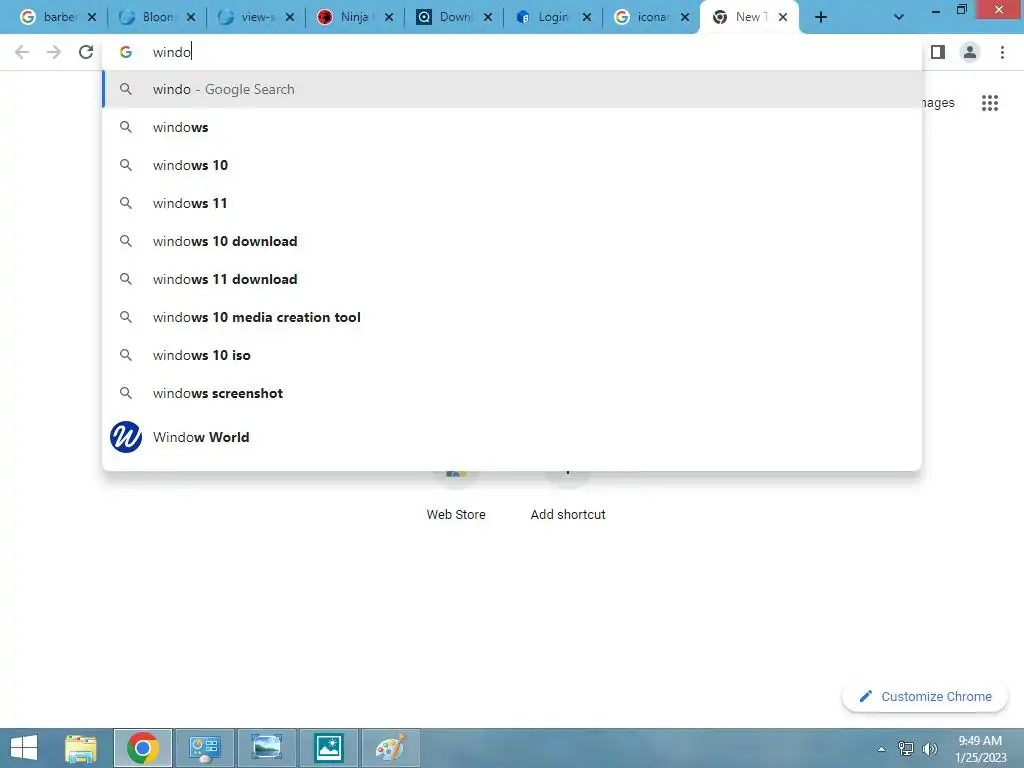Screen dimensions: 1024x768
Task: Select 'windo - Google Search' suggestion
Action: (x=512, y=89)
